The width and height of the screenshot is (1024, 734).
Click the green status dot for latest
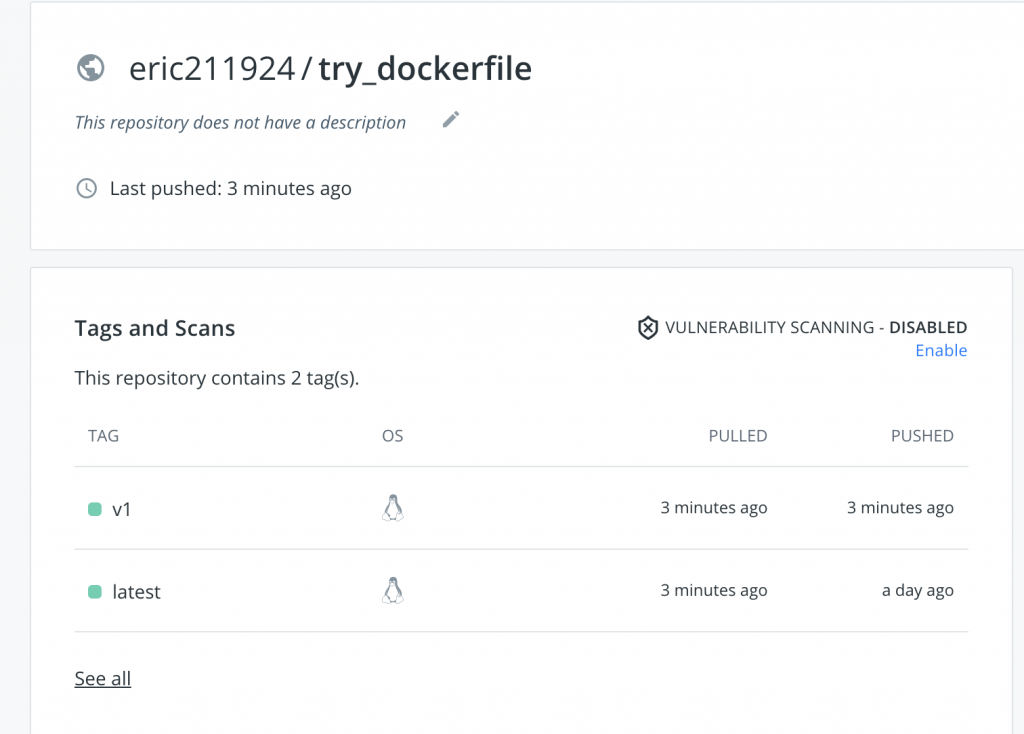tap(95, 592)
